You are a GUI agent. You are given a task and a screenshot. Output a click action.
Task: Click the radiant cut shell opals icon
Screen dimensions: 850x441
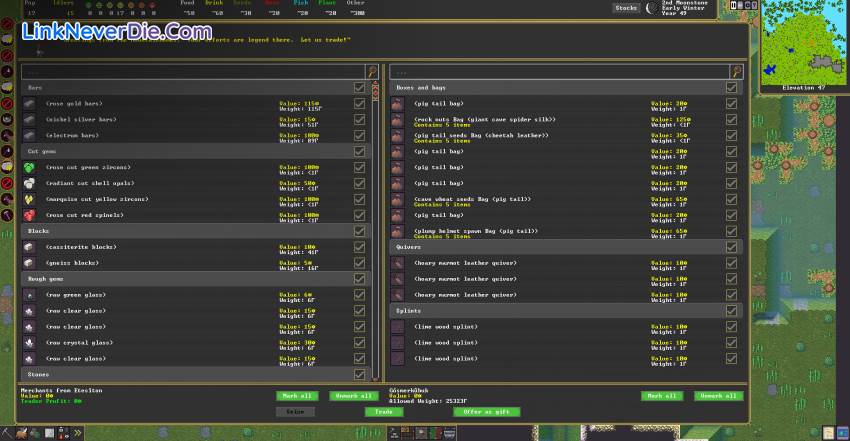pyautogui.click(x=30, y=183)
